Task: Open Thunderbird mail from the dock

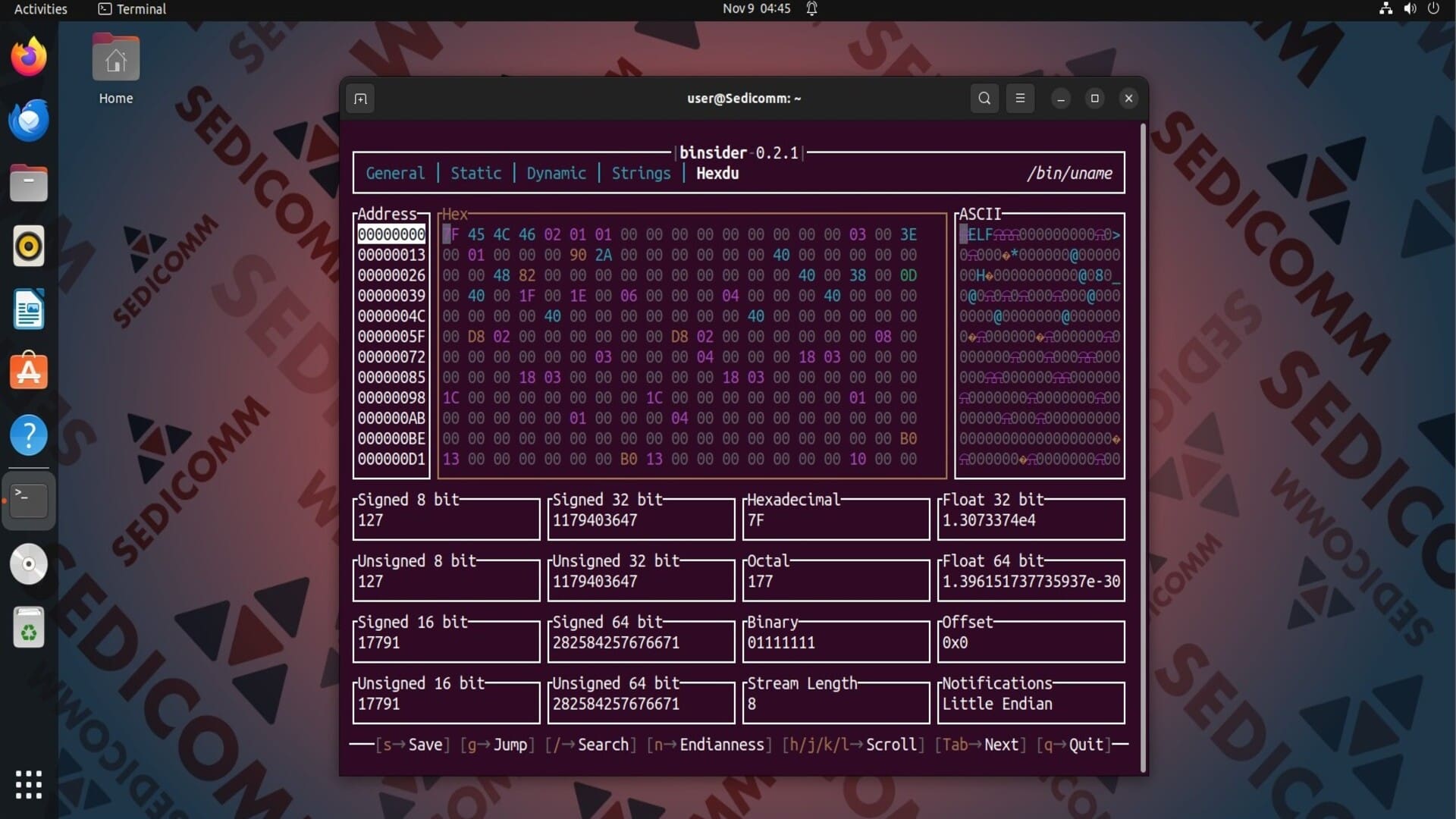Action: click(x=29, y=121)
